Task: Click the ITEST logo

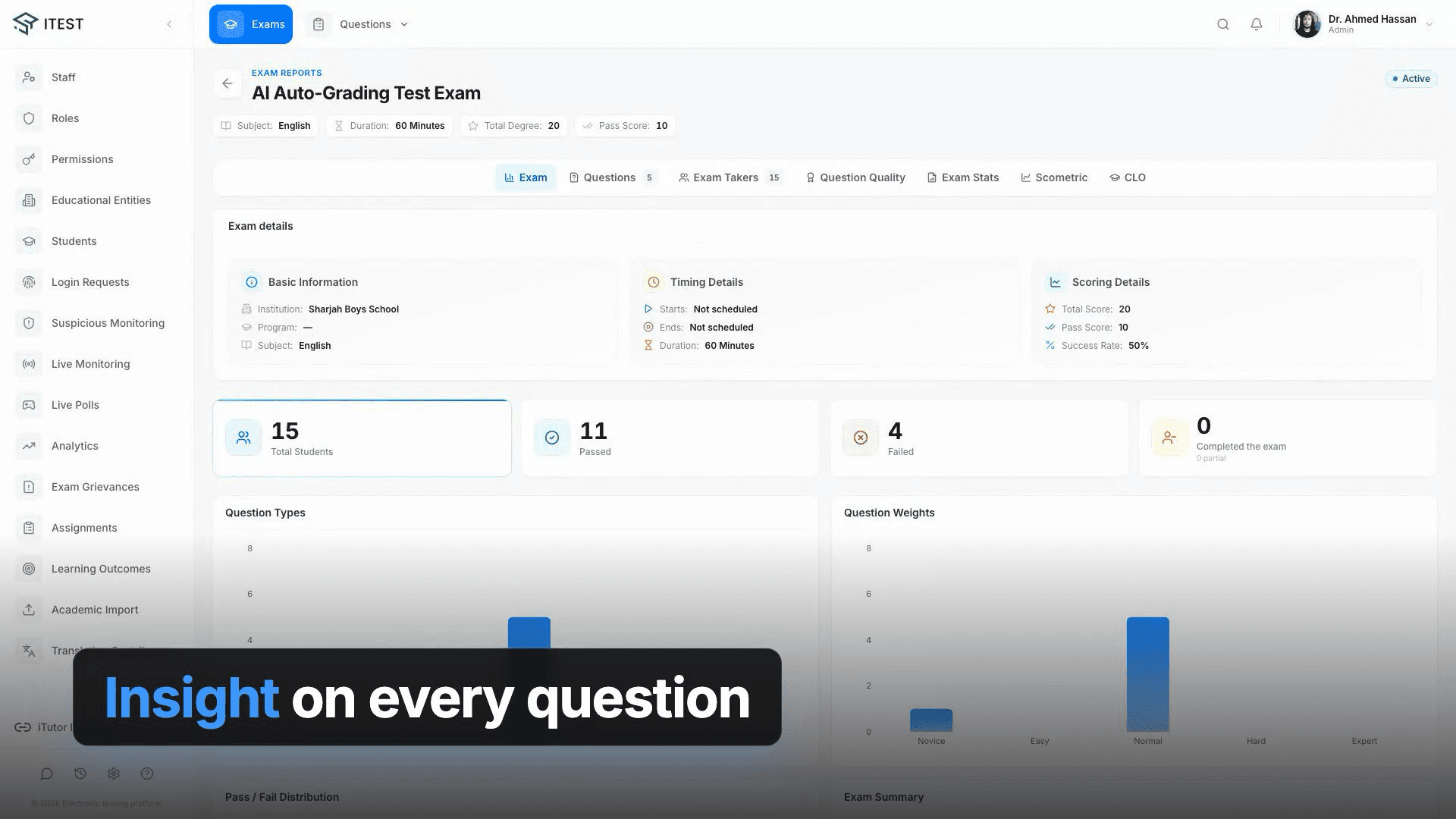Action: tap(49, 24)
